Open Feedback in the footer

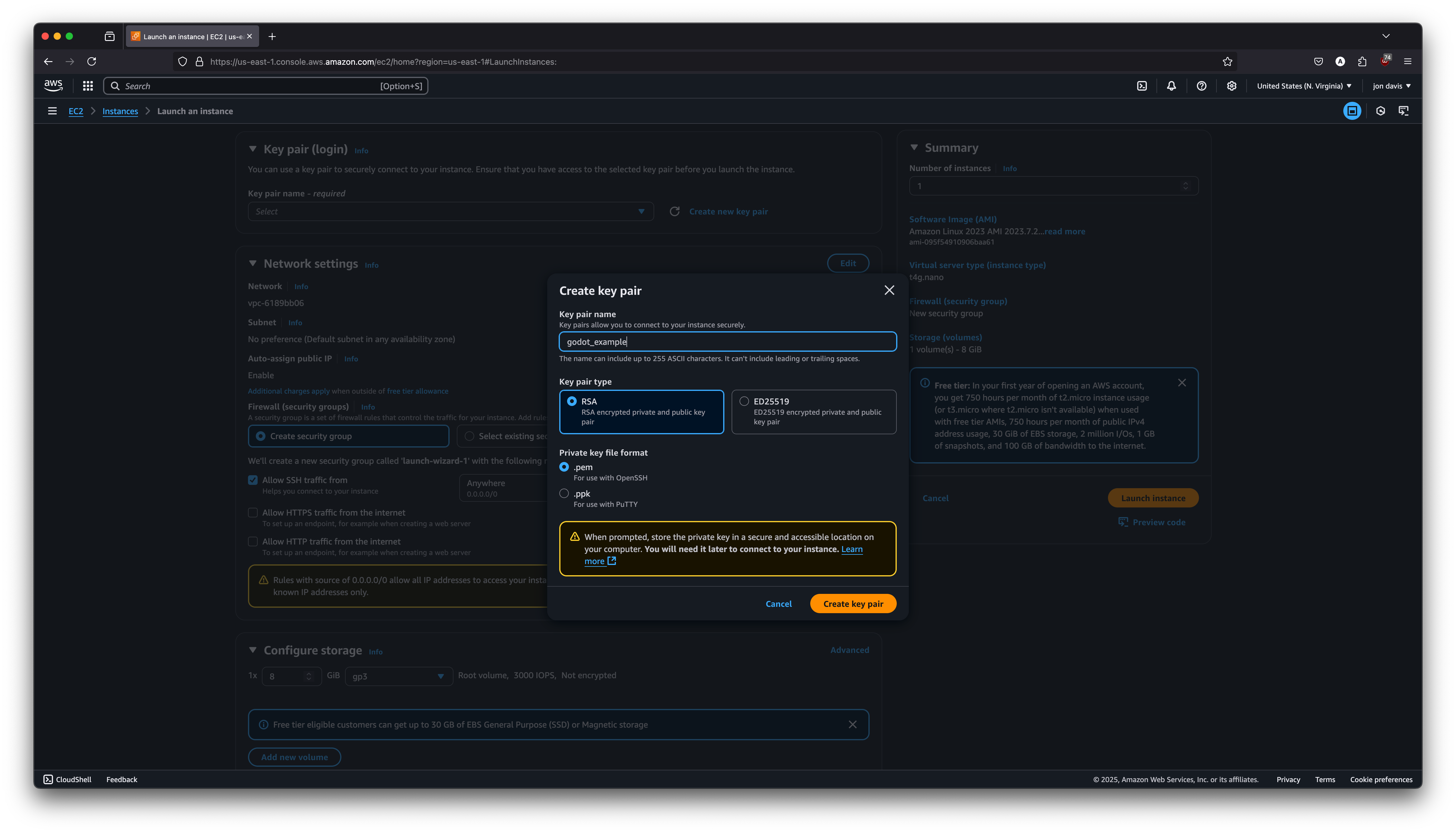pyautogui.click(x=121, y=779)
